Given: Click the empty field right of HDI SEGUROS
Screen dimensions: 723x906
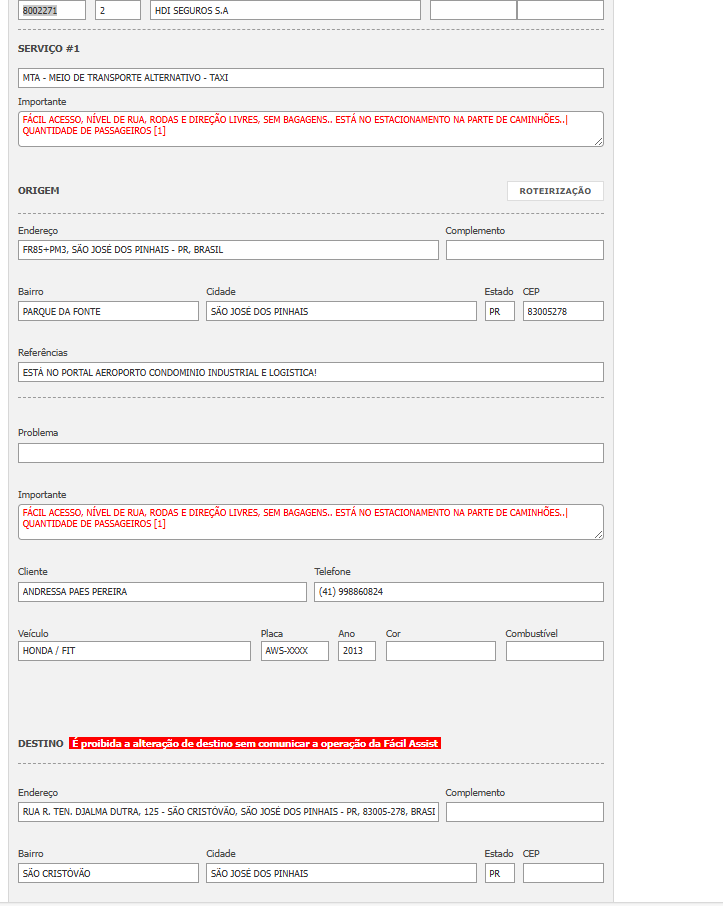Looking at the screenshot, I should point(473,10).
